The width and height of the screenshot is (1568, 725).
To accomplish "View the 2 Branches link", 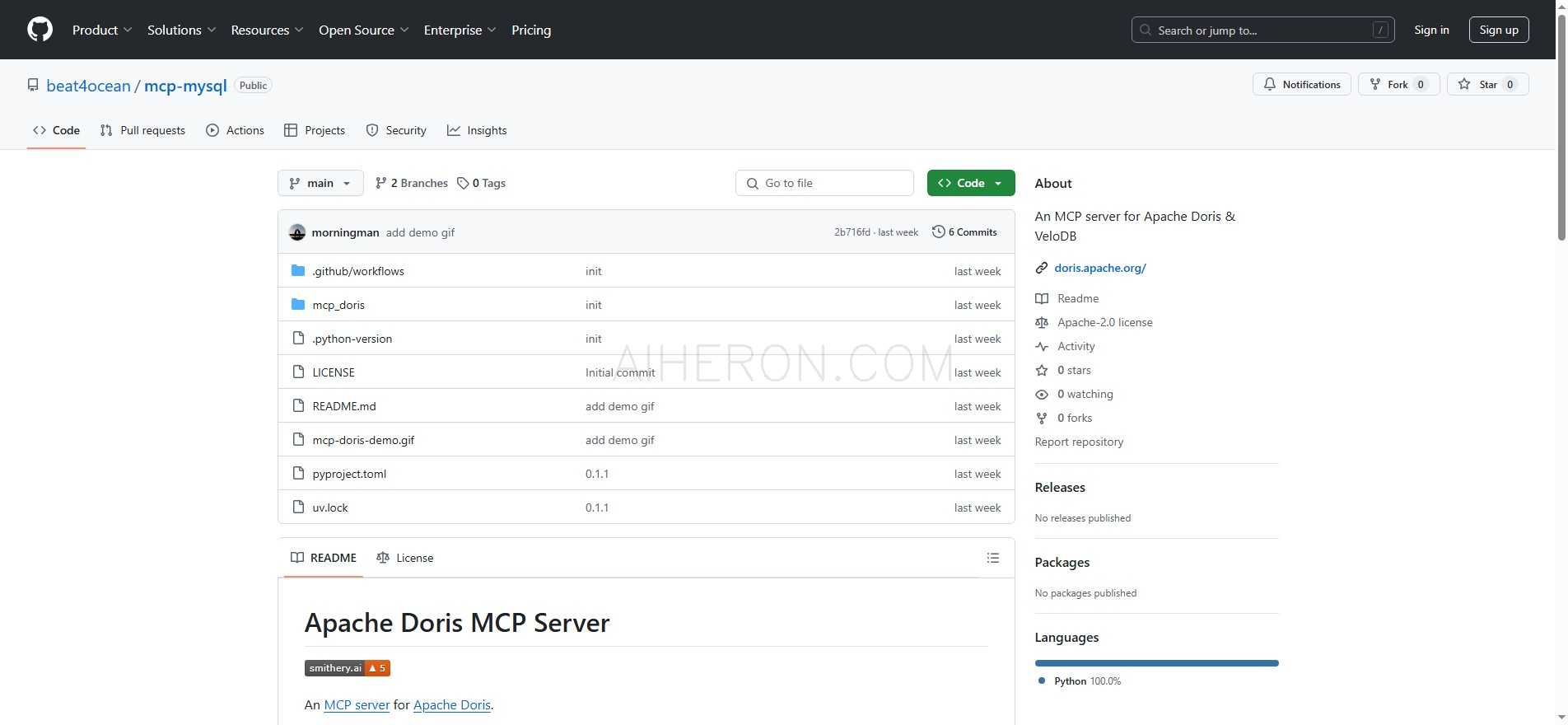I will [411, 183].
